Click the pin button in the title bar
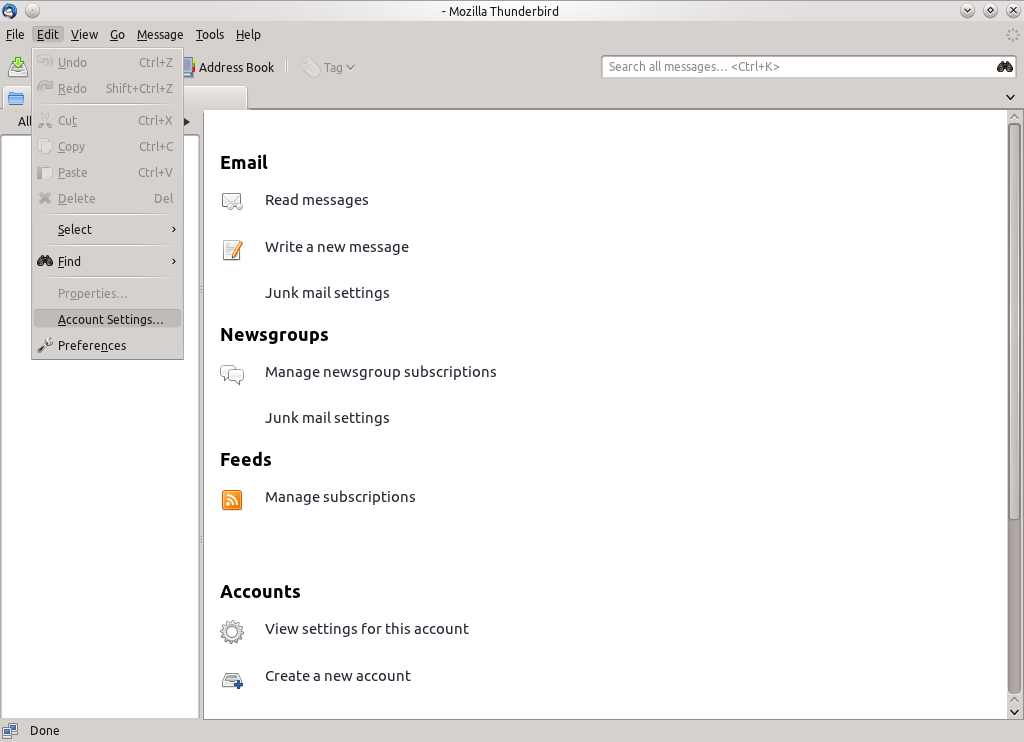The width and height of the screenshot is (1024, 742). [32, 10]
